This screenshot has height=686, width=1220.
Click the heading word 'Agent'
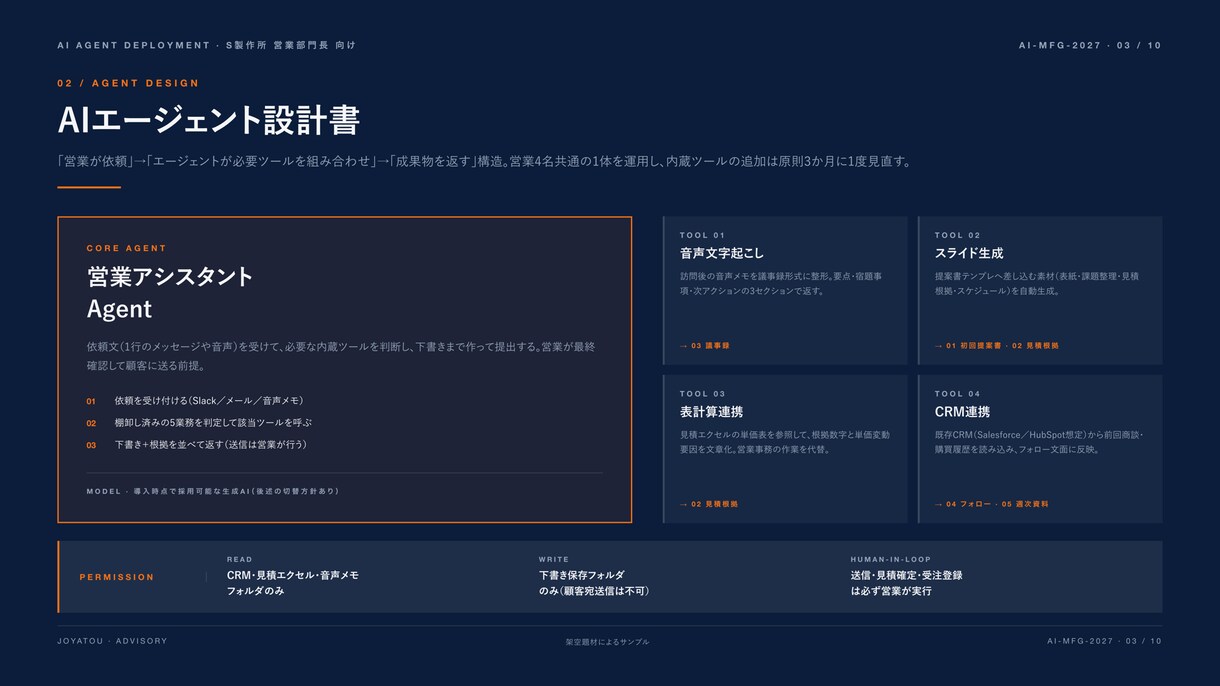point(119,309)
